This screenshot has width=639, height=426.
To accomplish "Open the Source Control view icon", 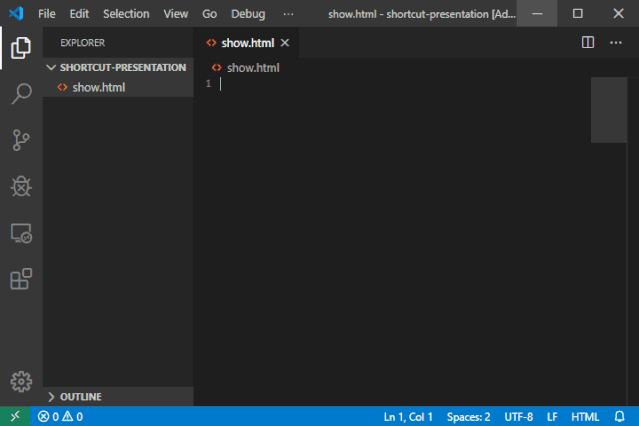I will pyautogui.click(x=21, y=140).
